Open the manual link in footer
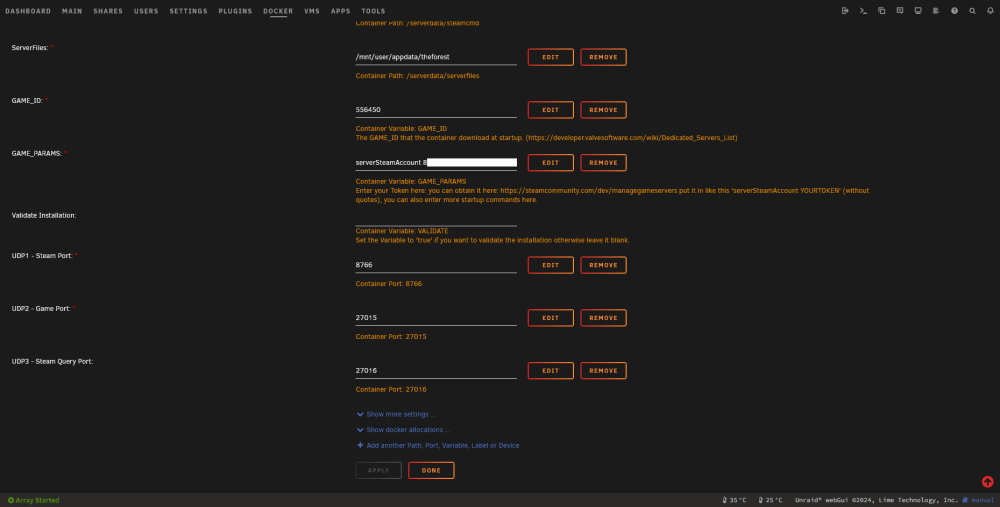This screenshot has width=1000, height=507. point(979,501)
